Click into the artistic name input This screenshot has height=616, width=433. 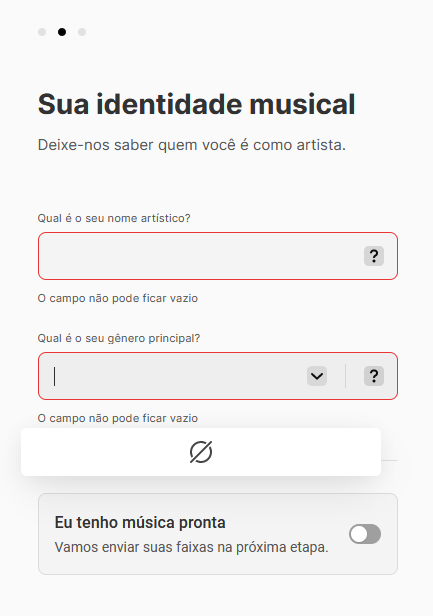pyautogui.click(x=200, y=256)
